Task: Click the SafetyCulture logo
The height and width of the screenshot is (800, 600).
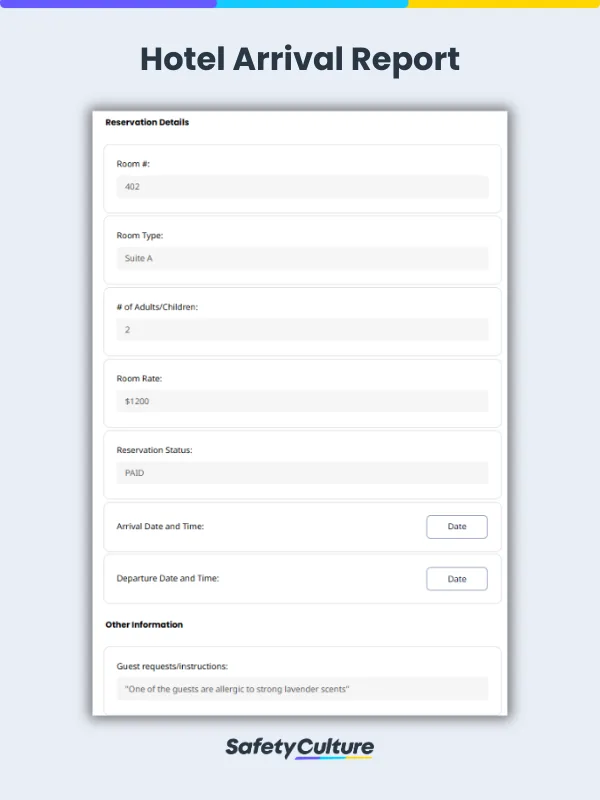Action: coord(300,747)
